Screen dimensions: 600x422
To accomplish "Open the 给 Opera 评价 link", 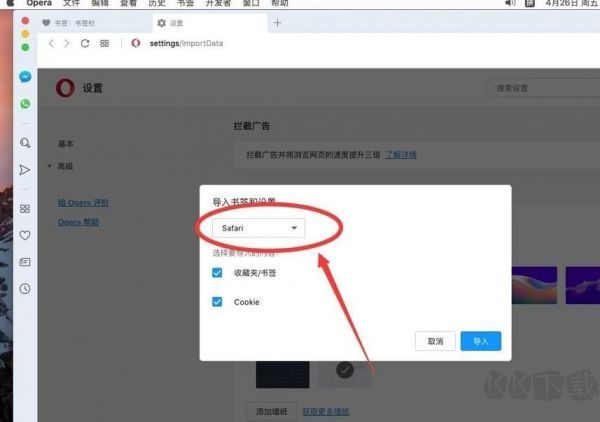I will pos(83,203).
